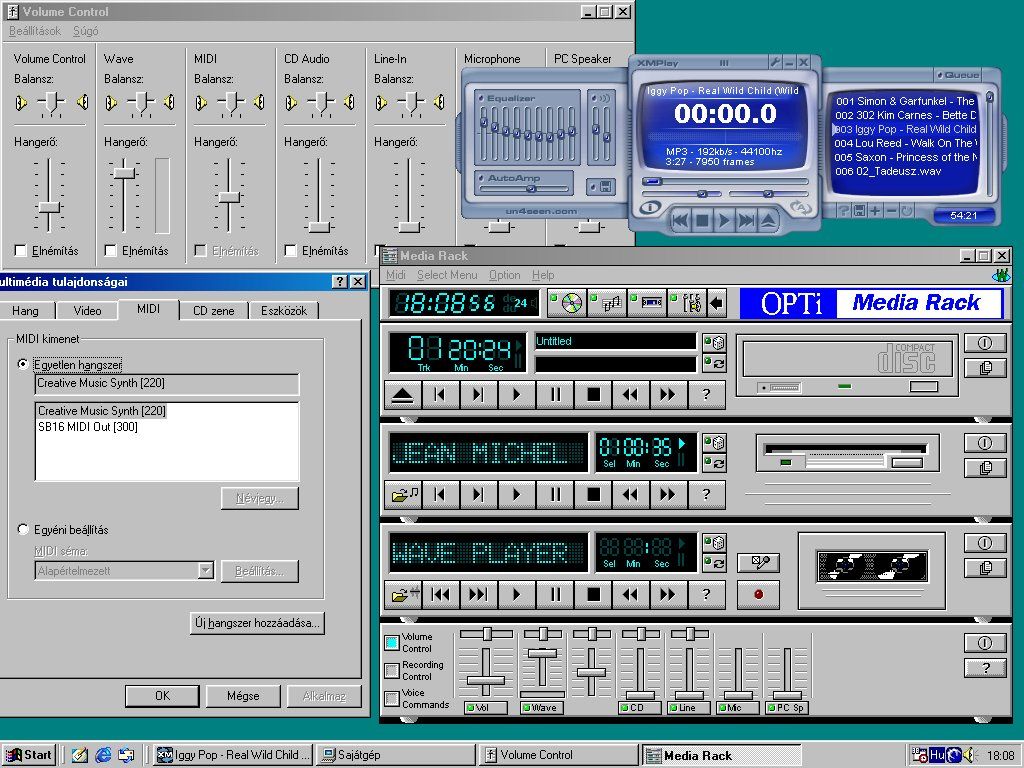This screenshot has width=1024, height=768.
Task: Switch to the Hang tab
Action: point(25,311)
